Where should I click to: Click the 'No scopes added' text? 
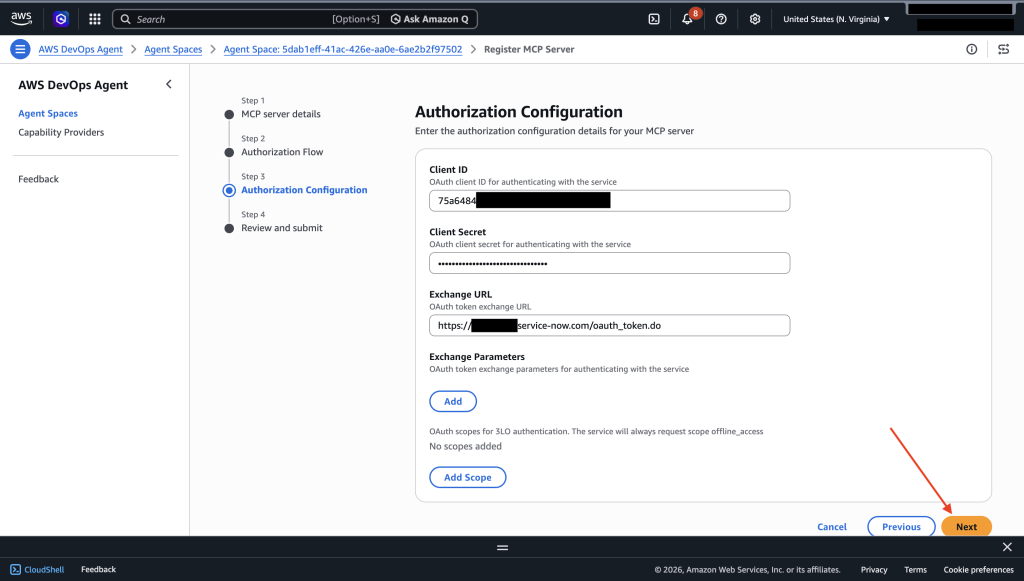click(x=465, y=446)
